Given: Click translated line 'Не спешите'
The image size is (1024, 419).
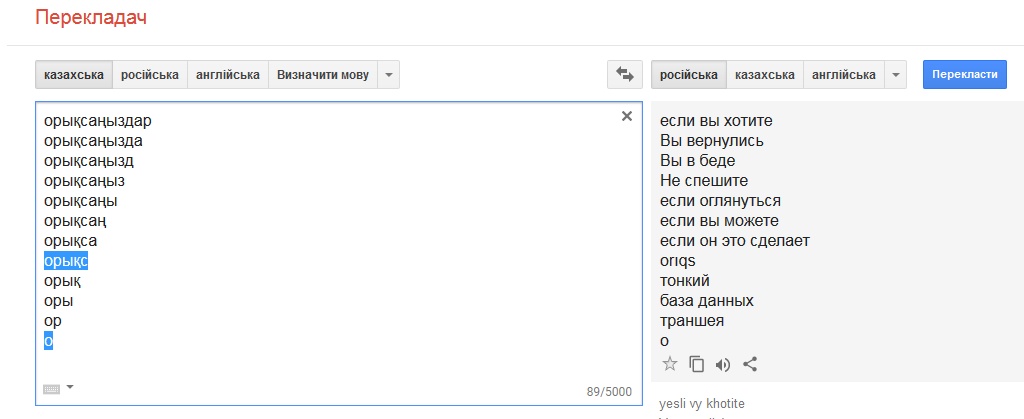Looking at the screenshot, I should click(704, 181).
